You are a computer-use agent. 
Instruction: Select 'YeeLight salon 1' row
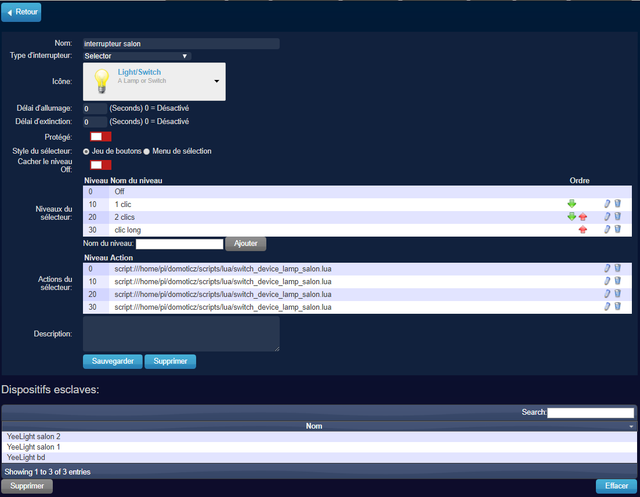pyautogui.click(x=319, y=447)
